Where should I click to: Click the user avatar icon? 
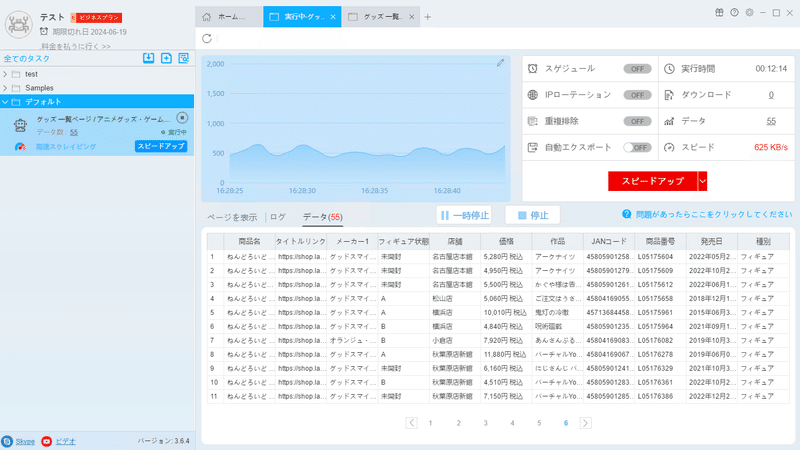point(19,24)
